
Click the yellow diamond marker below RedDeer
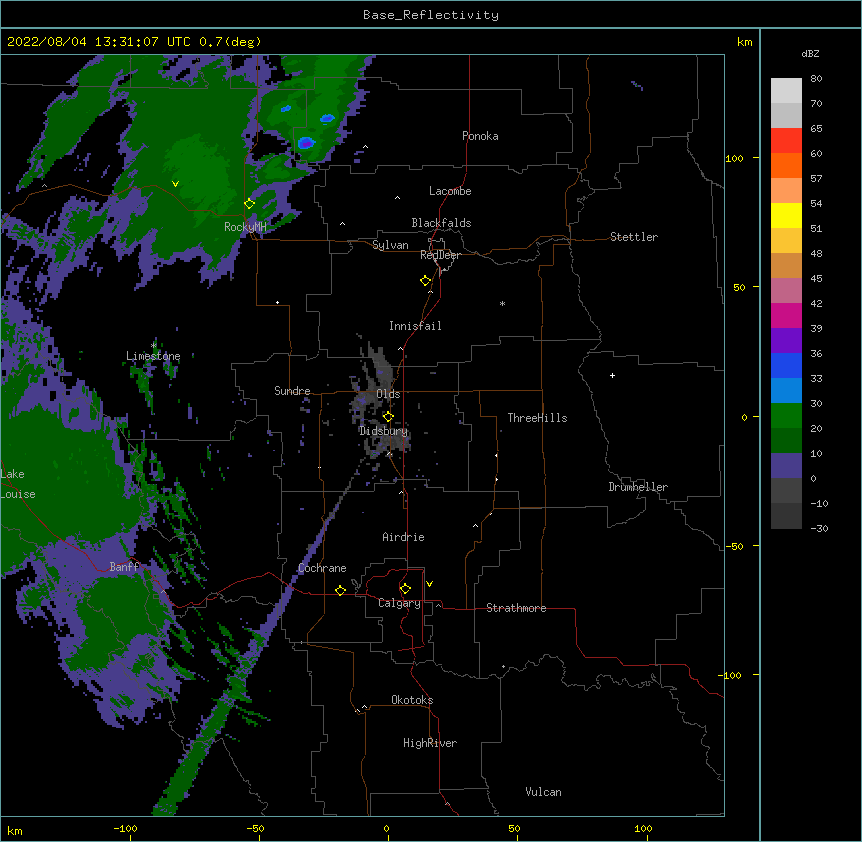pos(426,281)
